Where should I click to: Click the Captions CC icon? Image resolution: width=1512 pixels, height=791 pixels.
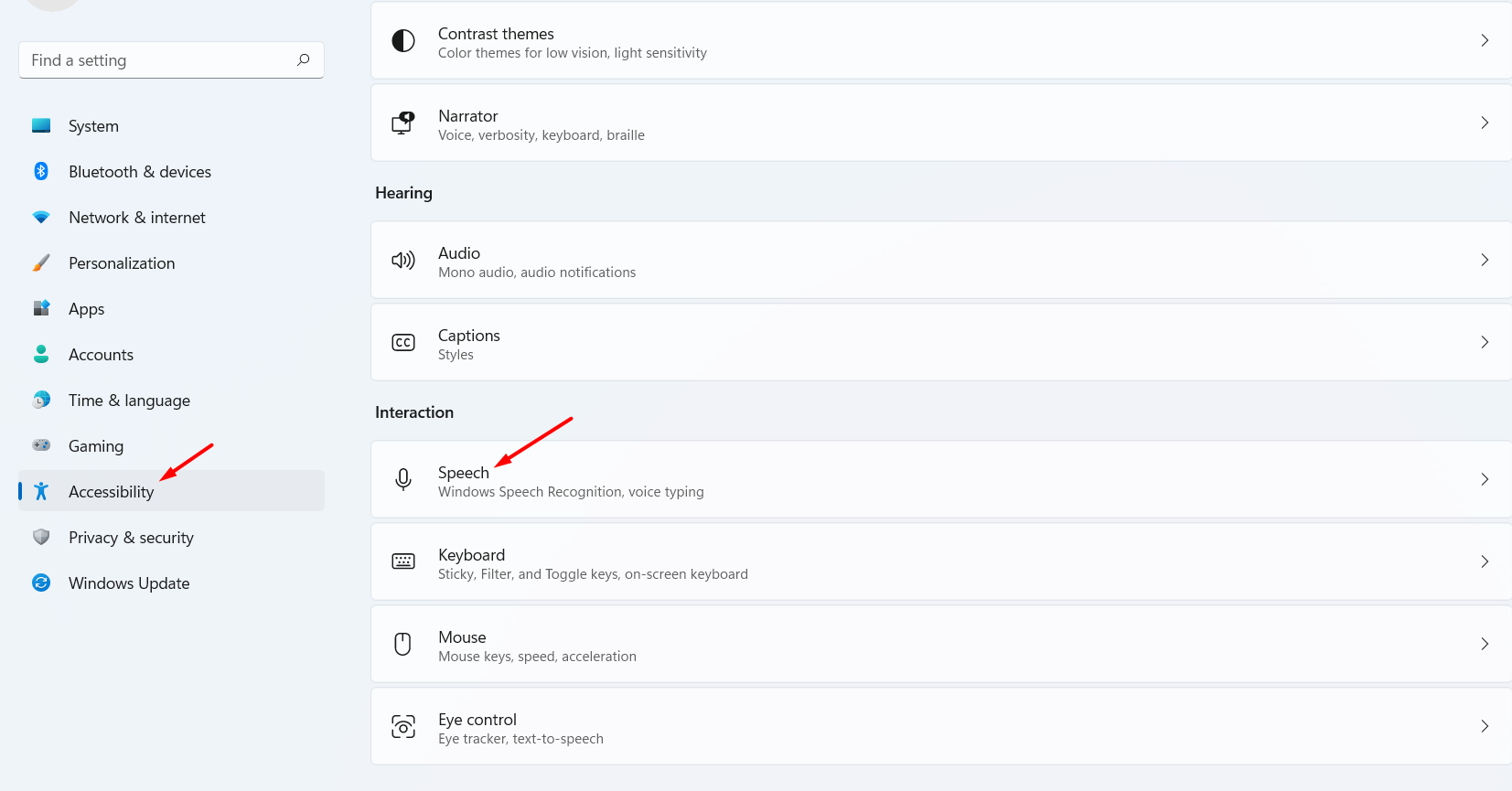(x=403, y=342)
